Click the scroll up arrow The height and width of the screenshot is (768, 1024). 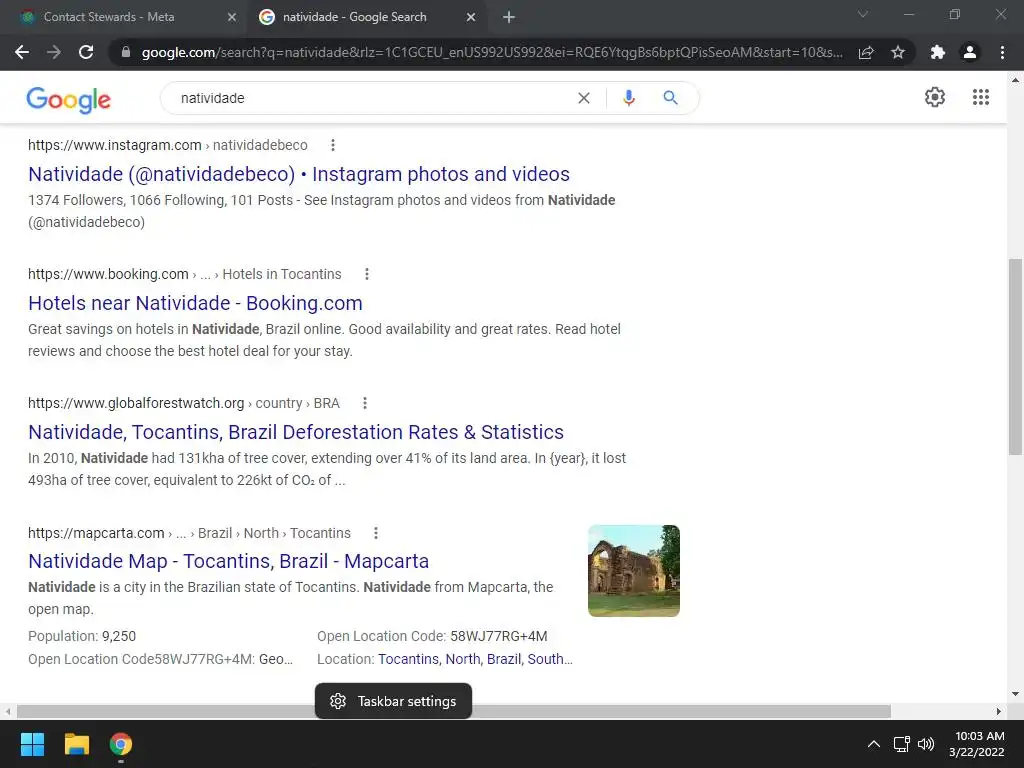point(1016,80)
